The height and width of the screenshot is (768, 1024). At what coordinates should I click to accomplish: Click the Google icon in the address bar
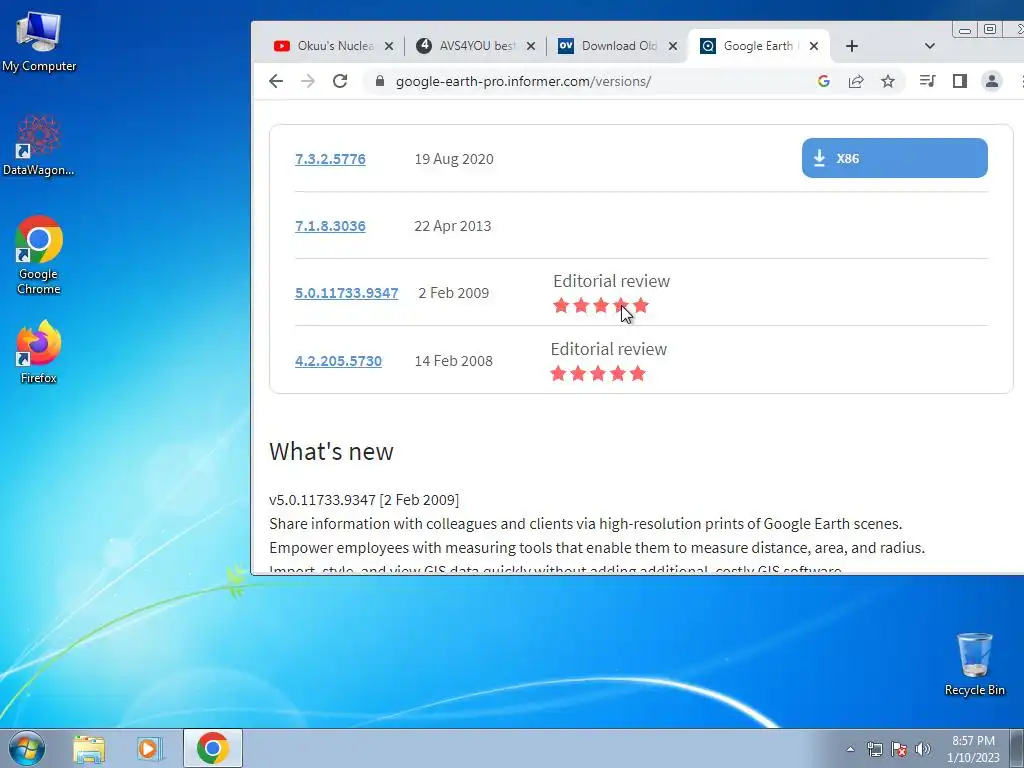click(824, 81)
